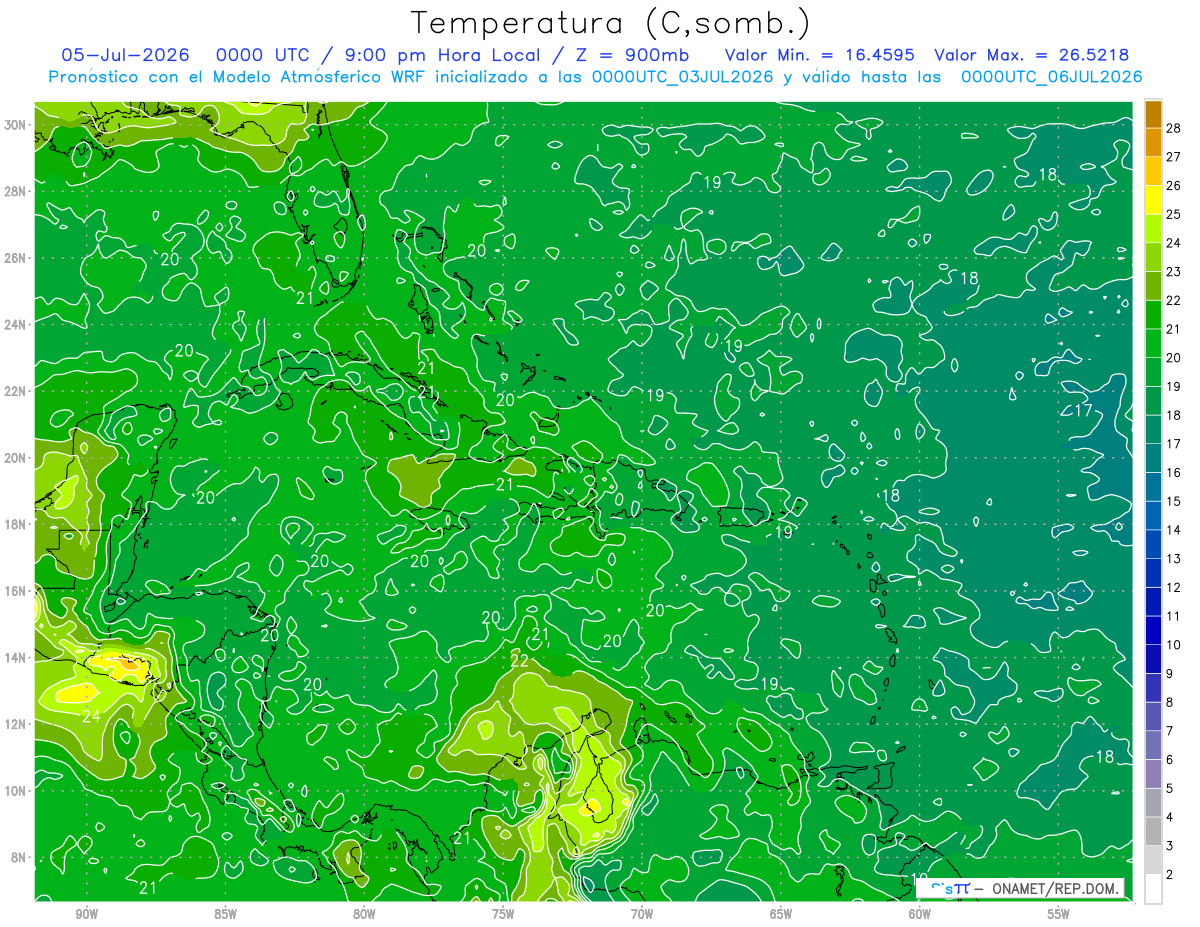
Task: Click colorbar legend label 7
Action: point(1170,731)
